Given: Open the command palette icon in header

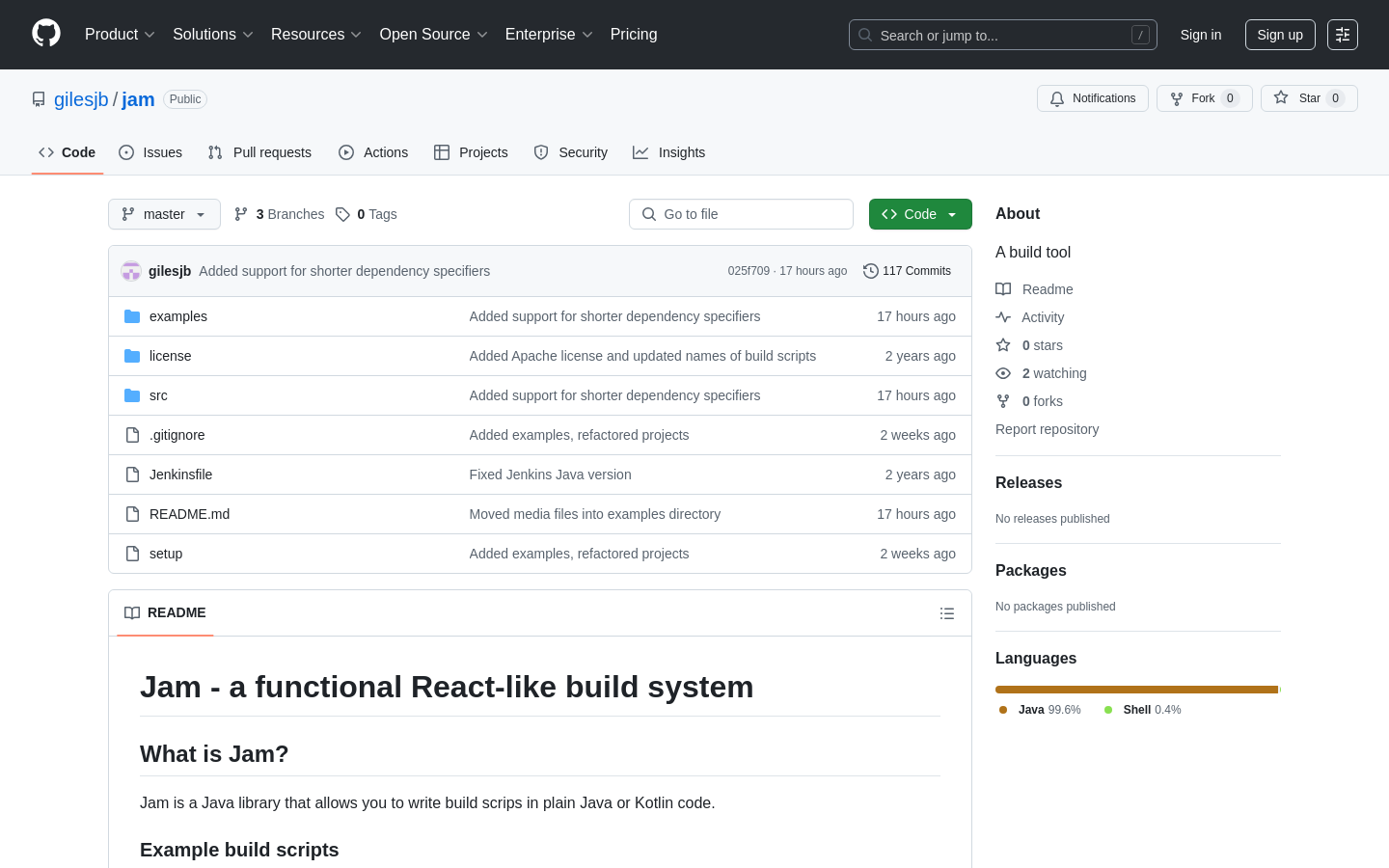Looking at the screenshot, I should [1343, 35].
